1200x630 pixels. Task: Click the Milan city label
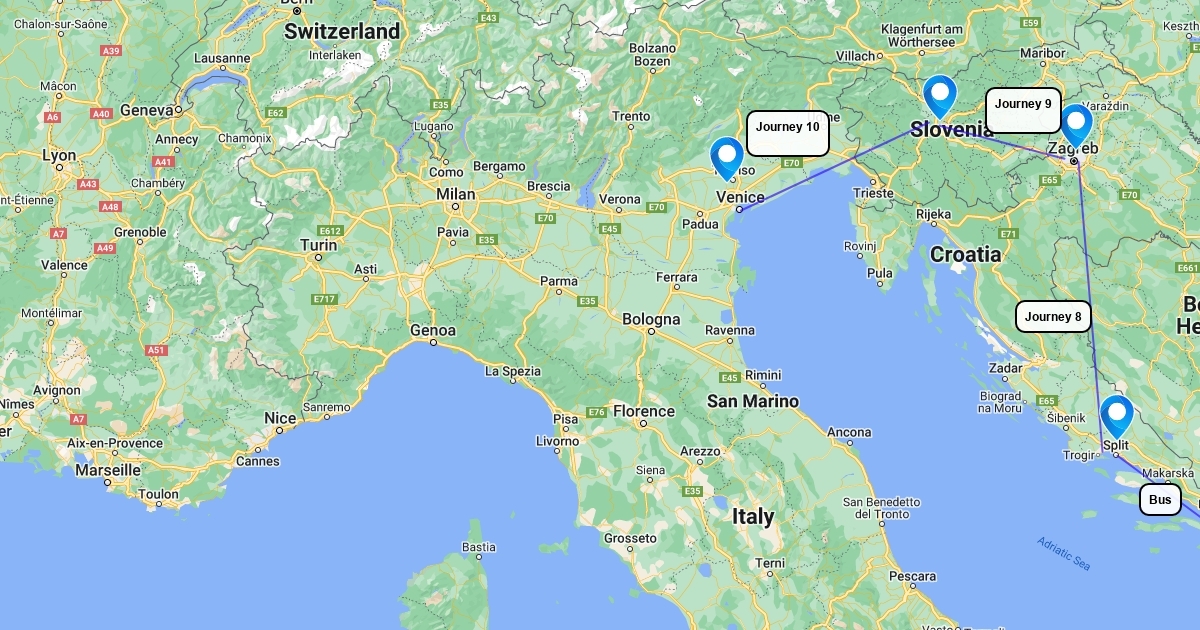pos(455,194)
